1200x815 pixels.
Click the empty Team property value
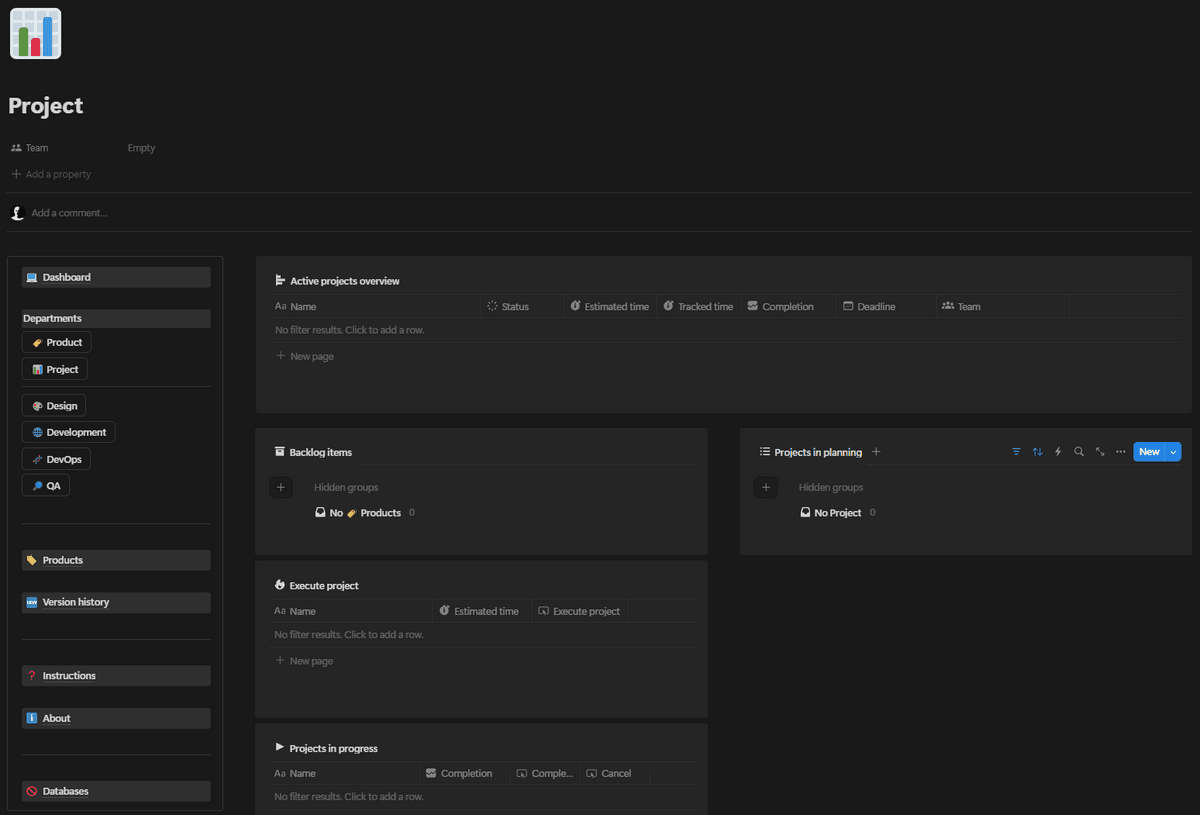tap(142, 148)
